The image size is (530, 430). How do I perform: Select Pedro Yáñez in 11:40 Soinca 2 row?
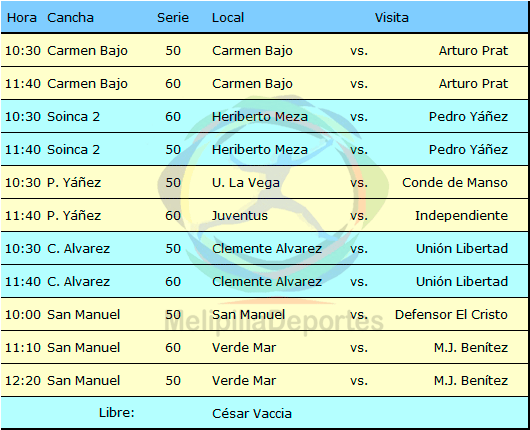[x=468, y=149]
